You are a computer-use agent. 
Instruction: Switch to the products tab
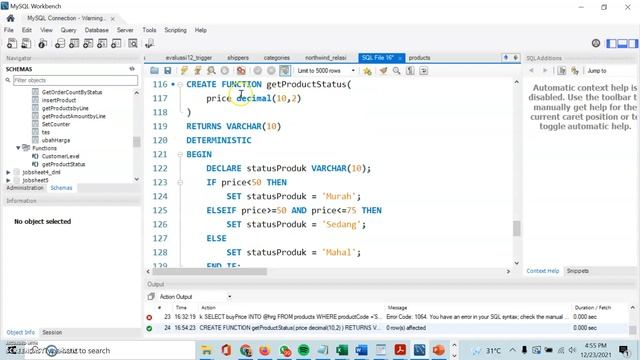tap(420, 58)
